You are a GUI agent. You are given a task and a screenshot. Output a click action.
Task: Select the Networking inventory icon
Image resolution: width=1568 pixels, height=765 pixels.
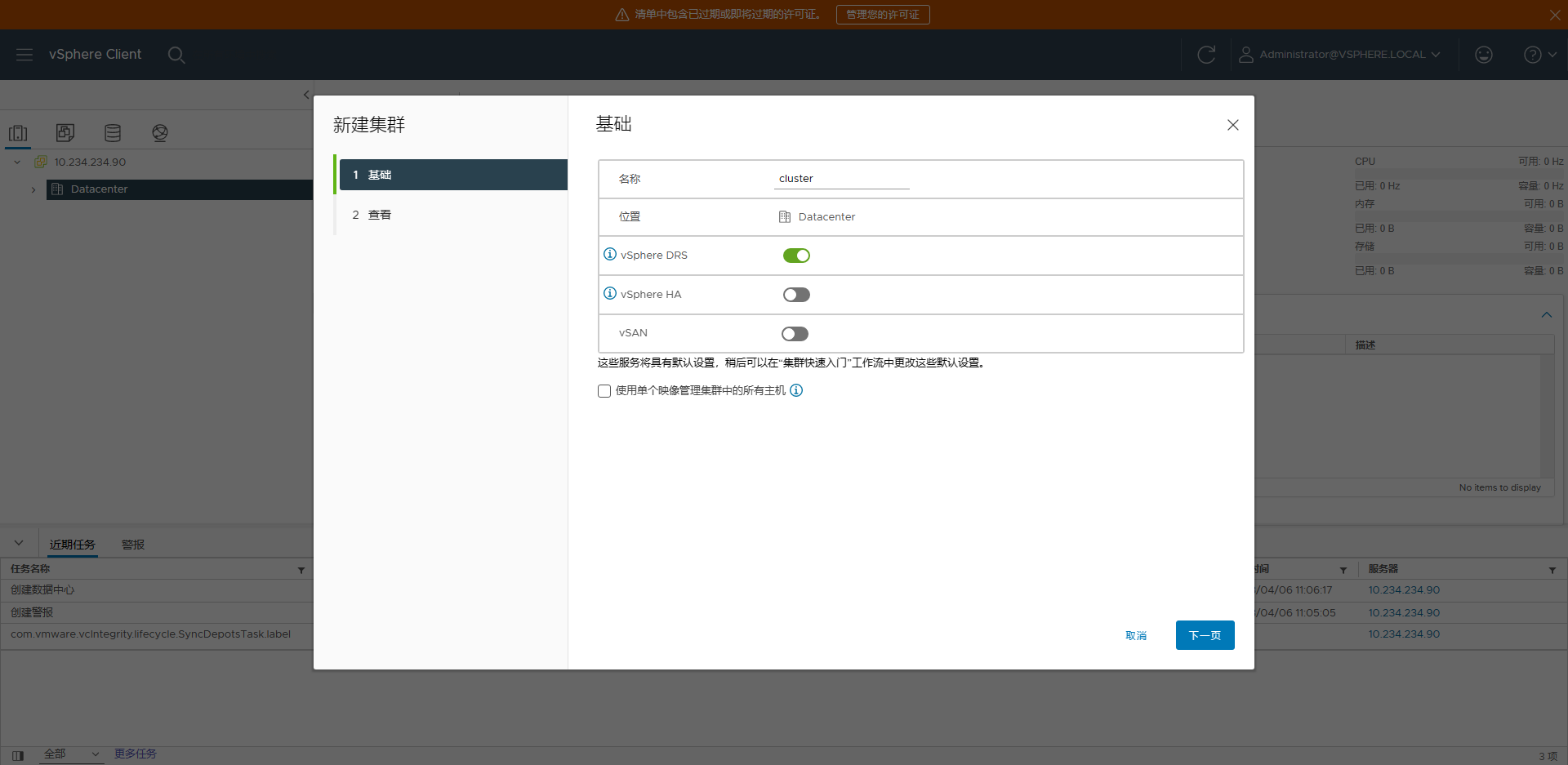click(x=160, y=133)
